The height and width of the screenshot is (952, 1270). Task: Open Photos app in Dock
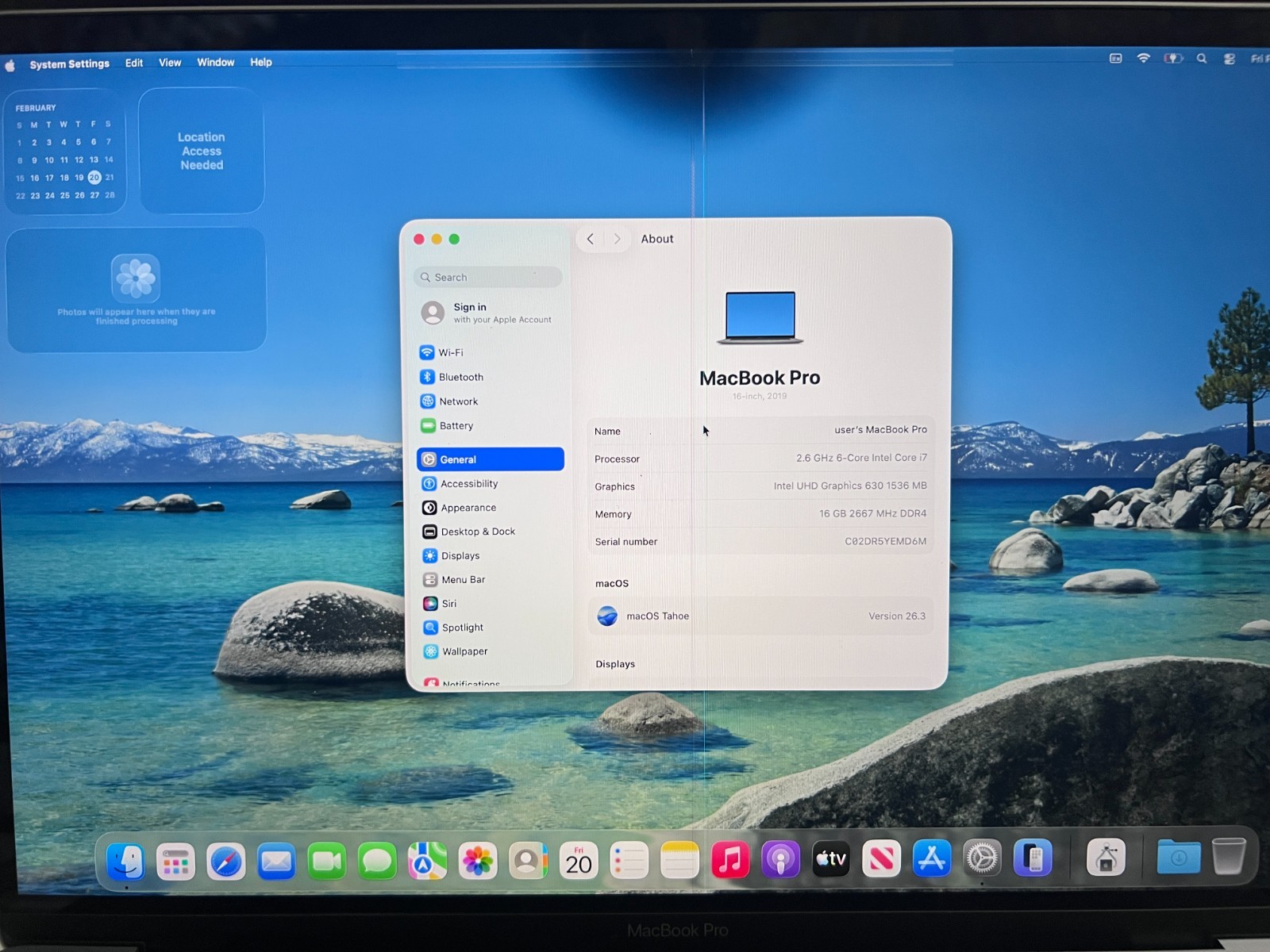tap(478, 861)
